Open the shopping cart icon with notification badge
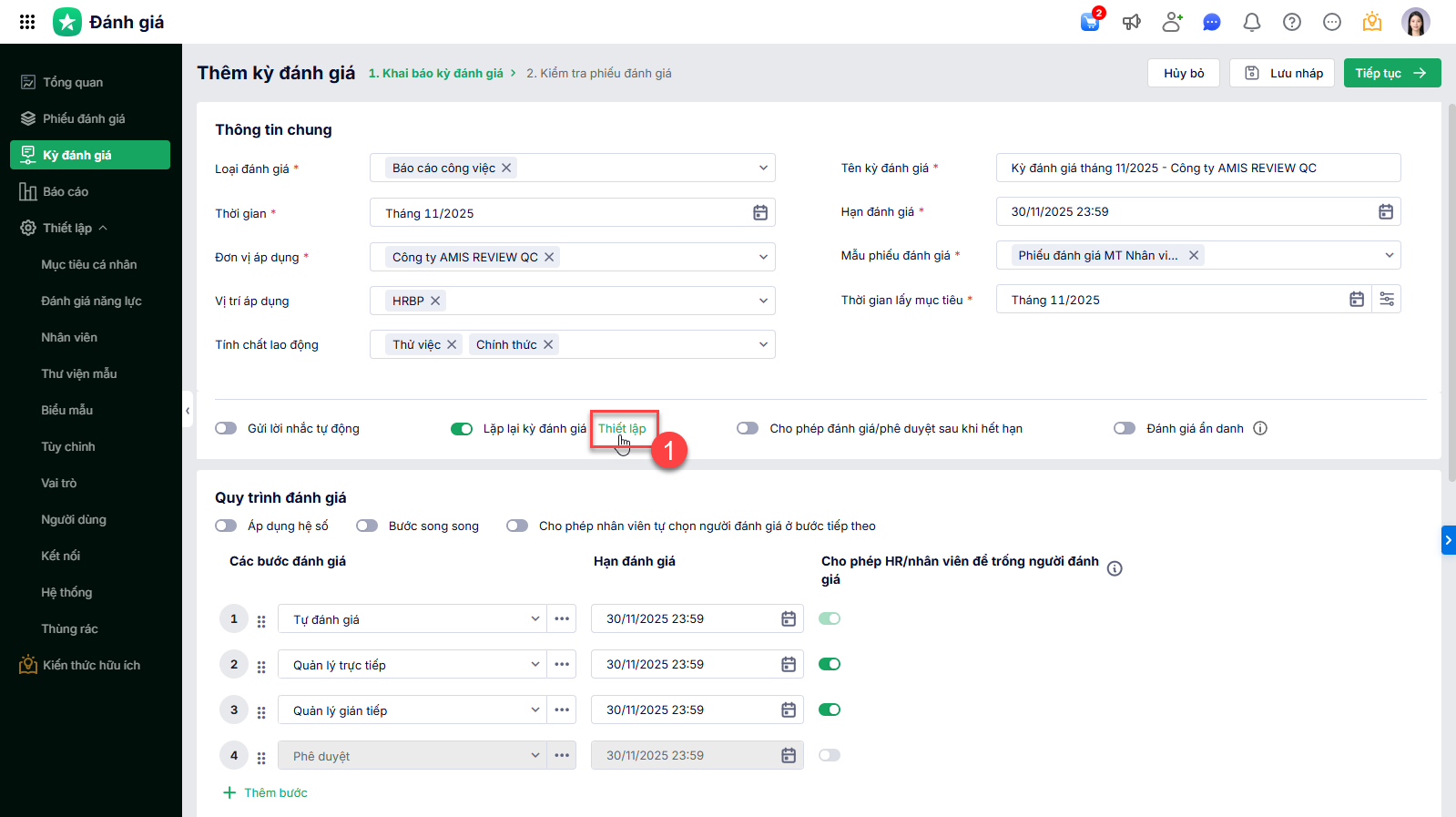This screenshot has width=1456, height=817. (1090, 22)
